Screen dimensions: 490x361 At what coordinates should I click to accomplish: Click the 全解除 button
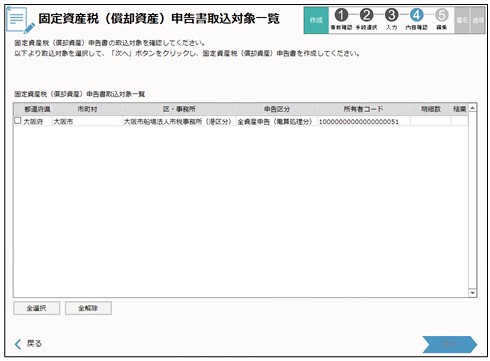88,308
